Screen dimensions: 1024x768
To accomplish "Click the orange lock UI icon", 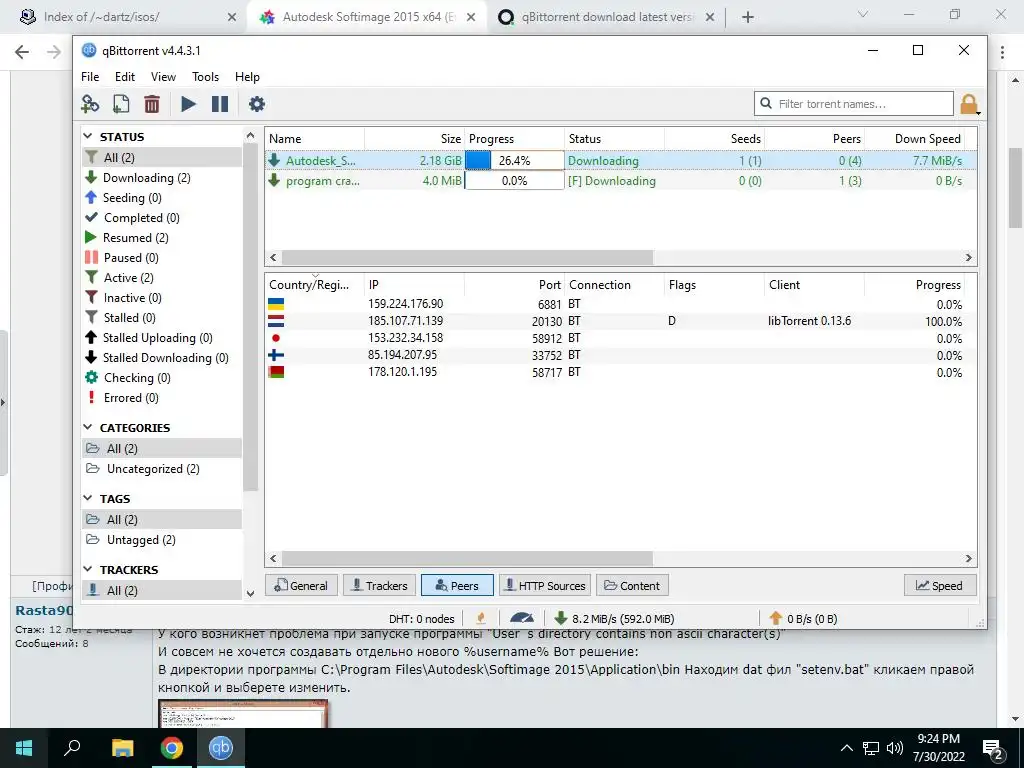I will (x=969, y=104).
